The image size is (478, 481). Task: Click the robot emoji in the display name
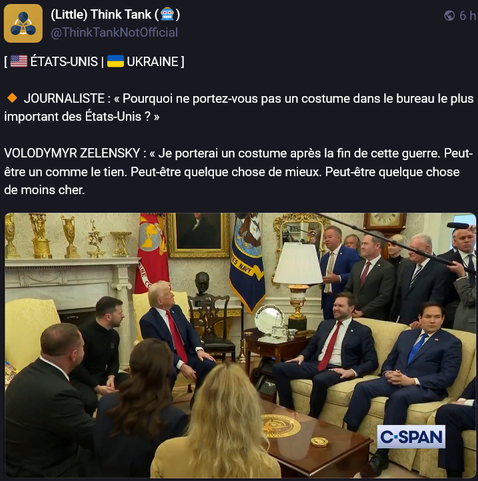coord(167,15)
